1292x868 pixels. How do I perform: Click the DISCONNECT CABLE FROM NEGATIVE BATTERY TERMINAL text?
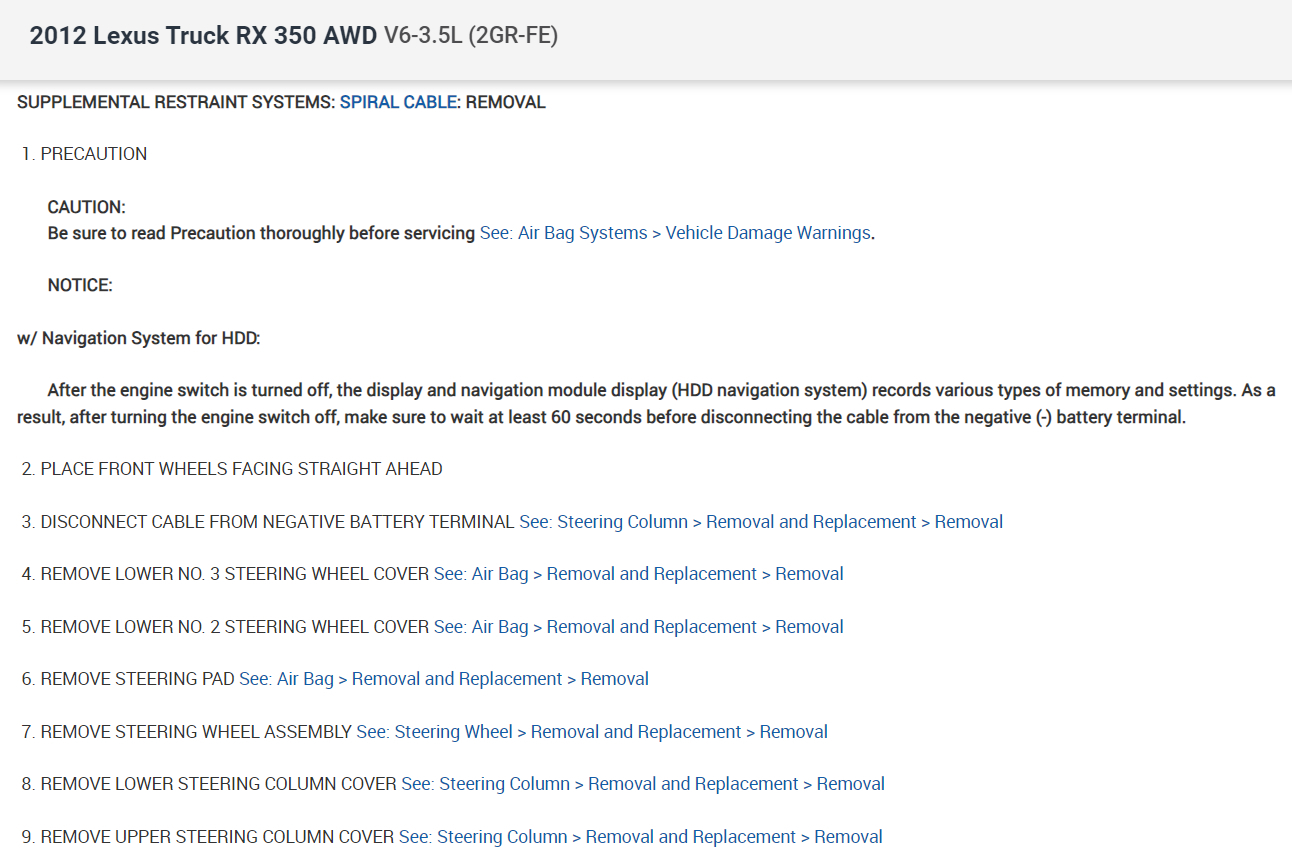[277, 522]
